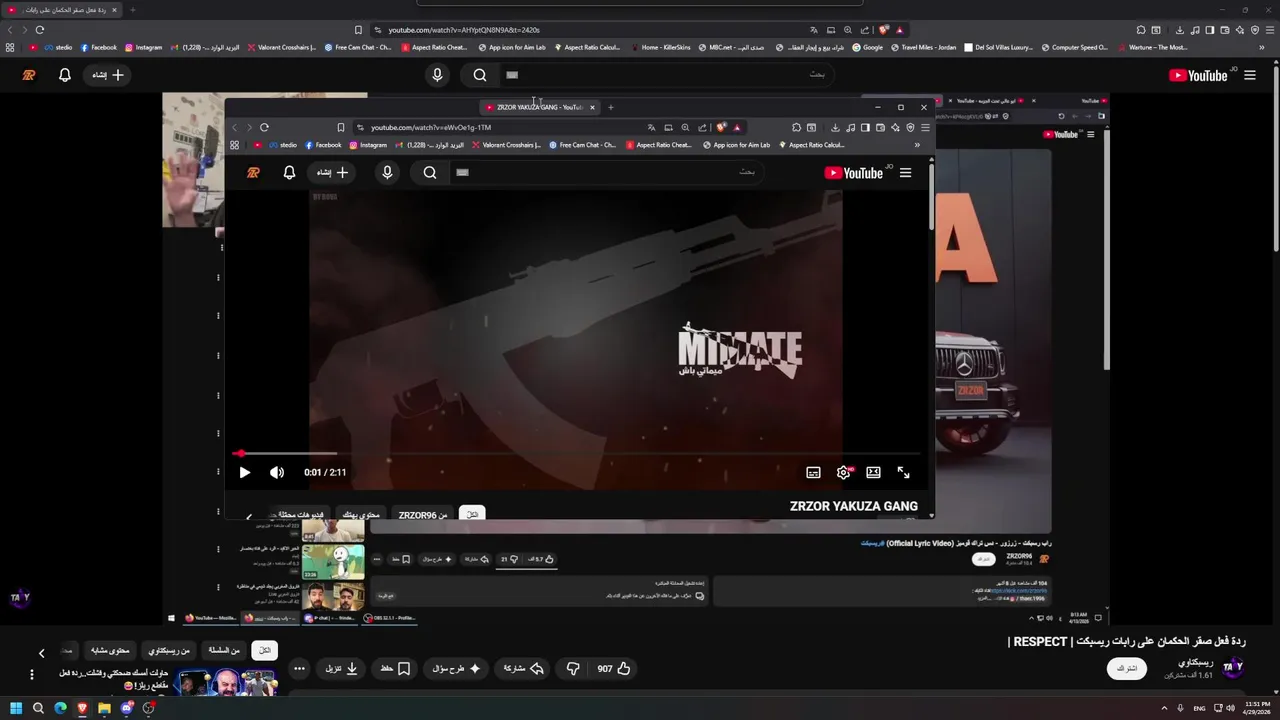This screenshot has width=1280, height=720.
Task: Open the YouTube guide hamburger menu in outer page
Action: point(1250,75)
